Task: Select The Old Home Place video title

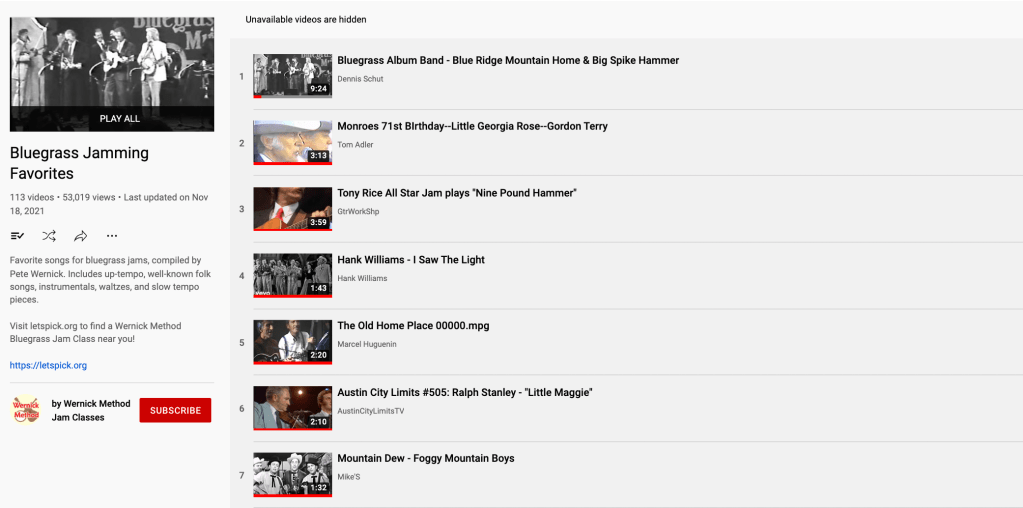Action: (x=413, y=326)
